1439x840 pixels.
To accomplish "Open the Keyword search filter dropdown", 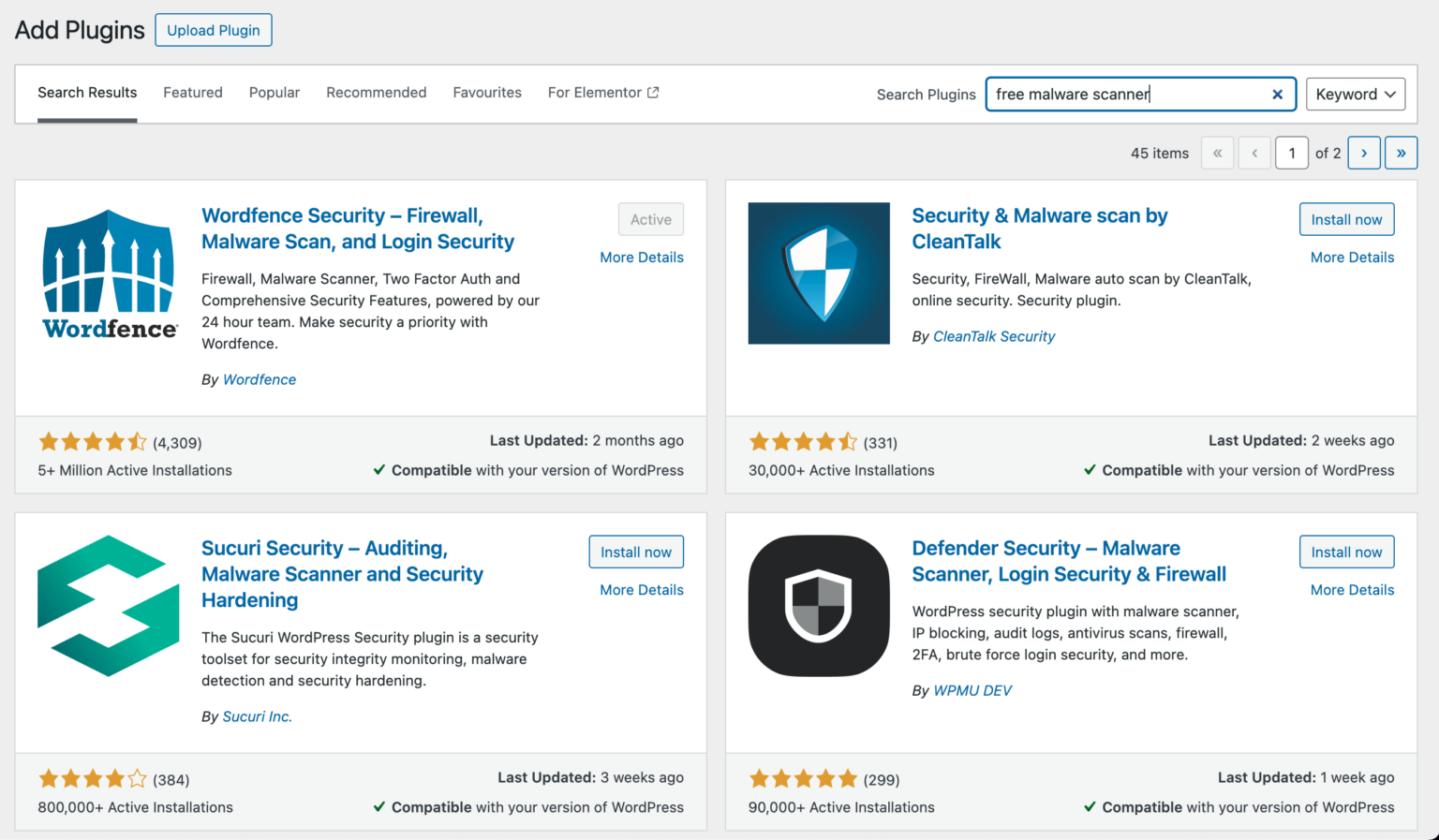I will point(1355,94).
